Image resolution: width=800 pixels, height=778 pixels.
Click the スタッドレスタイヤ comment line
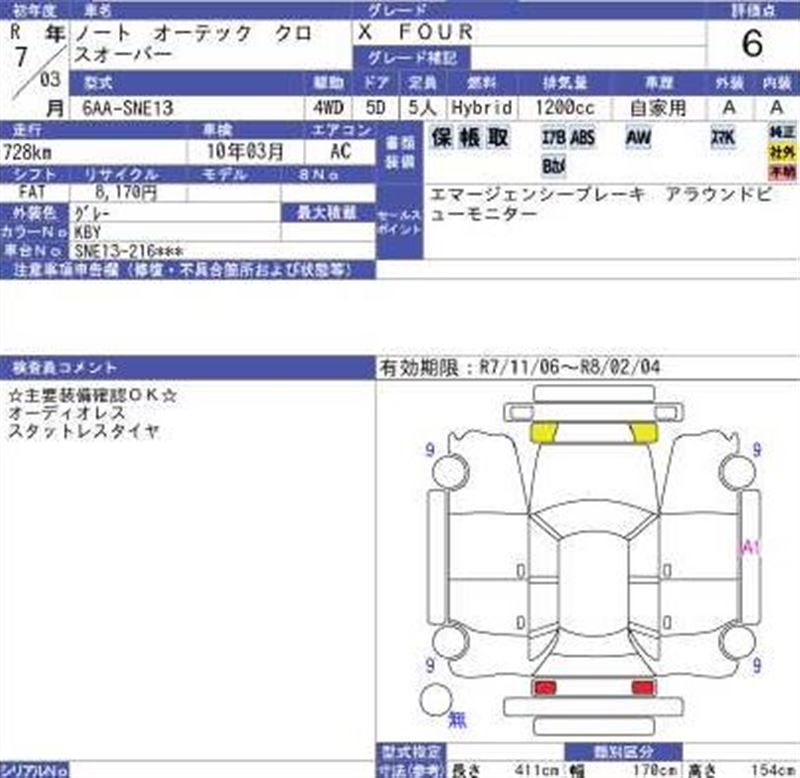pos(84,432)
